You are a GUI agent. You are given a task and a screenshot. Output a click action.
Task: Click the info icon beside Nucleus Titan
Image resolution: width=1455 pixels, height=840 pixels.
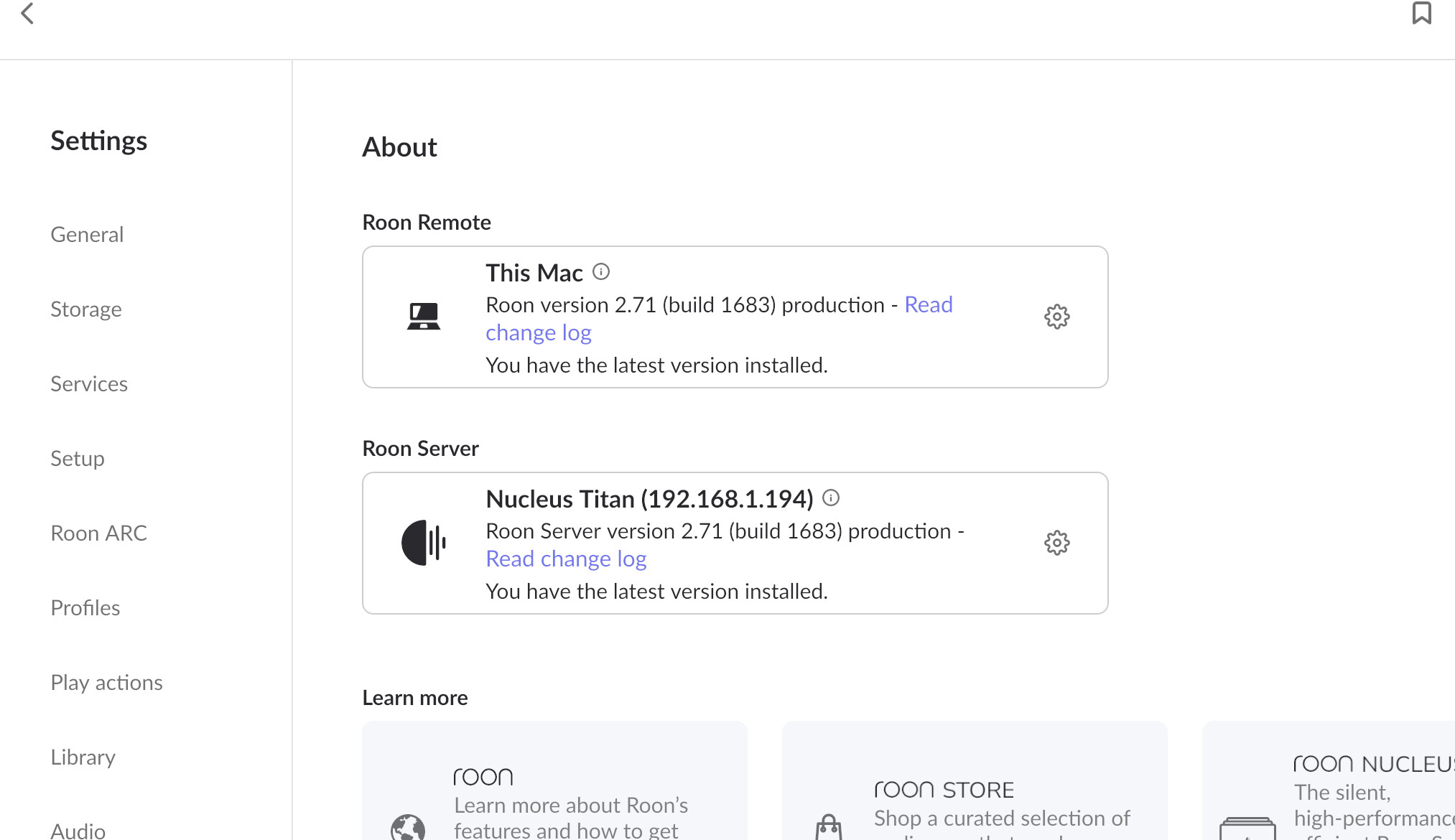(831, 498)
